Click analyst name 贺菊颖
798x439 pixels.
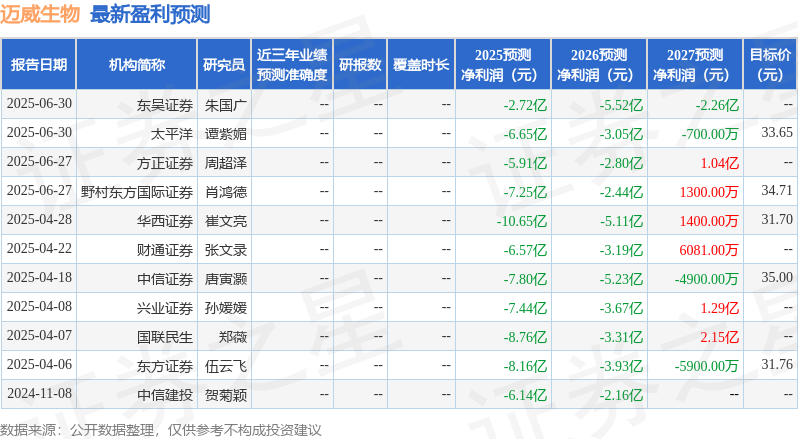point(226,395)
